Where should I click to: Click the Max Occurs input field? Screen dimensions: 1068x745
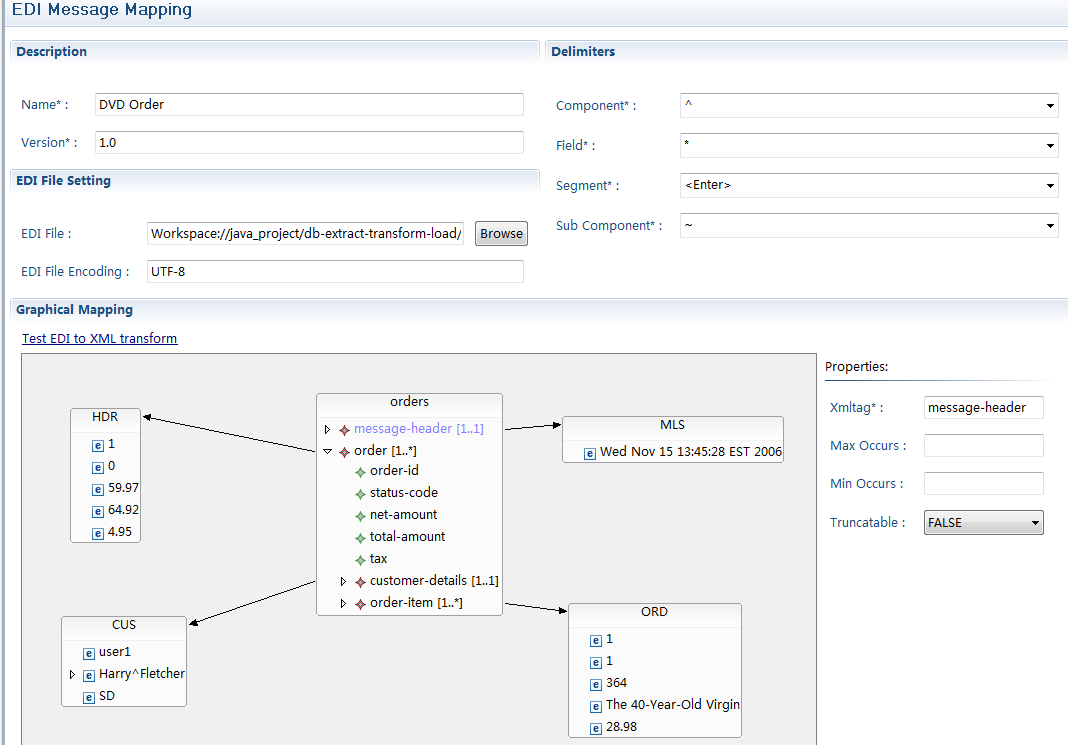point(983,446)
